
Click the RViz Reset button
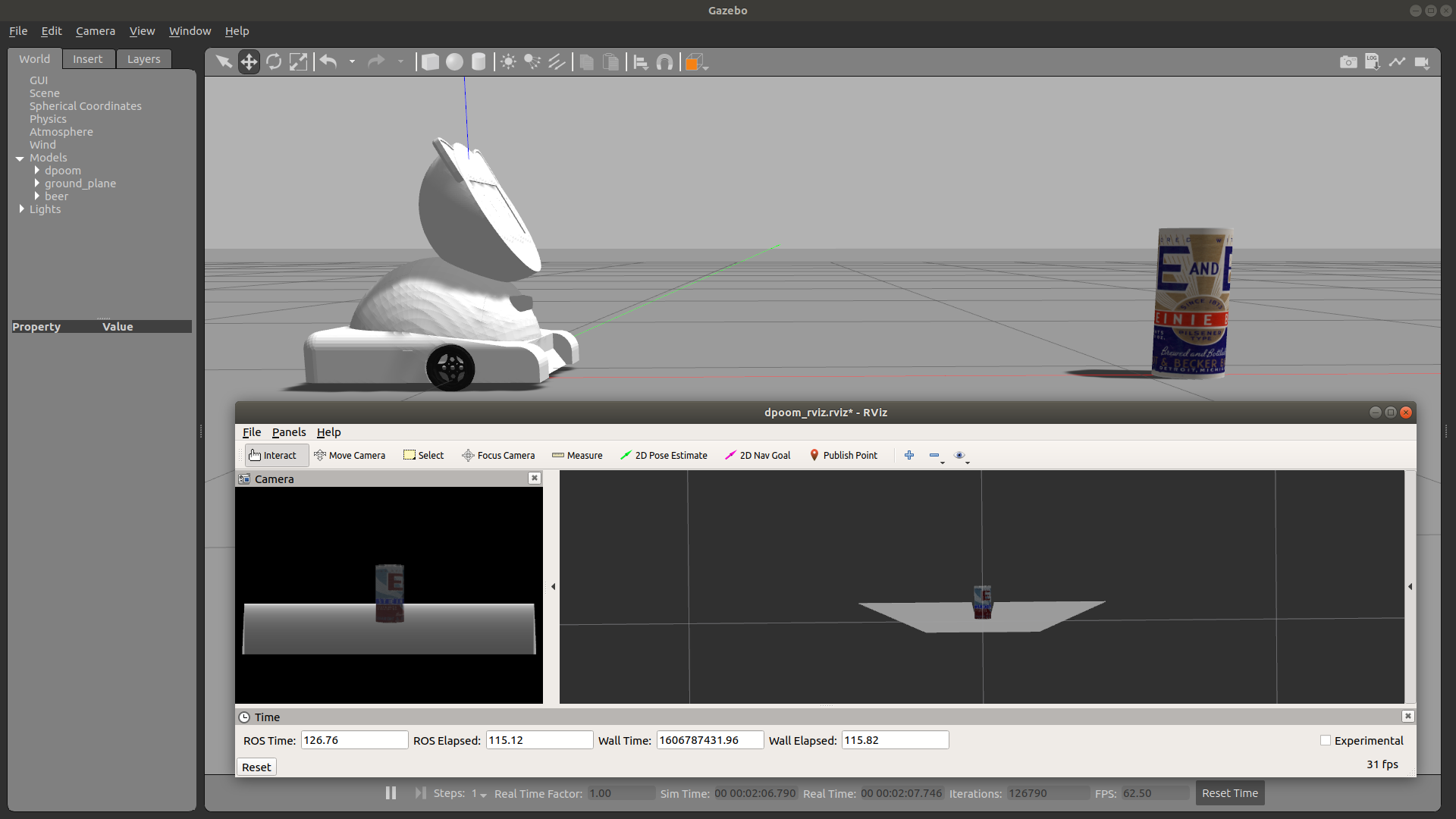(256, 767)
